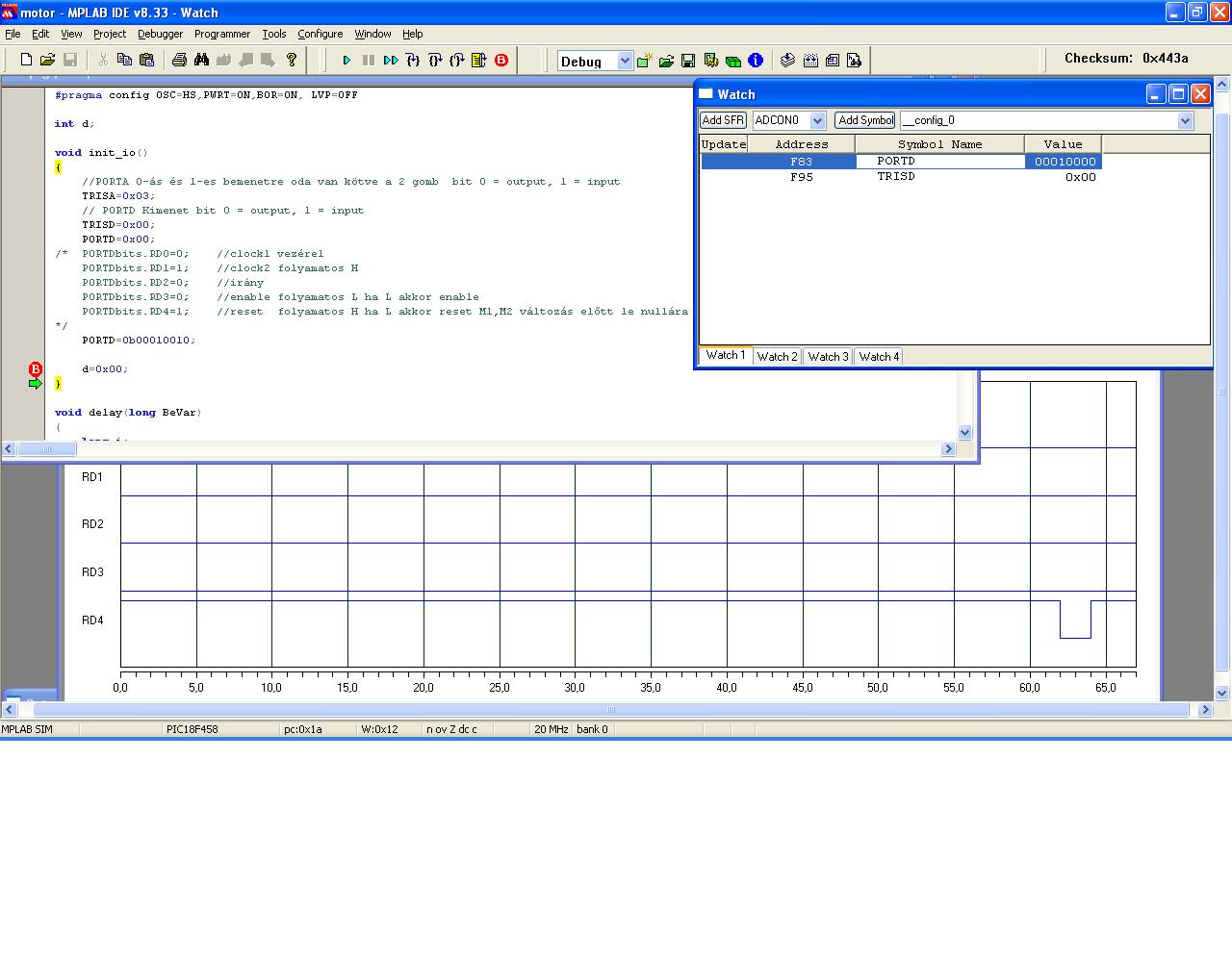Click the Add SFR button
Viewport: 1232px width, 962px height.
tap(723, 120)
